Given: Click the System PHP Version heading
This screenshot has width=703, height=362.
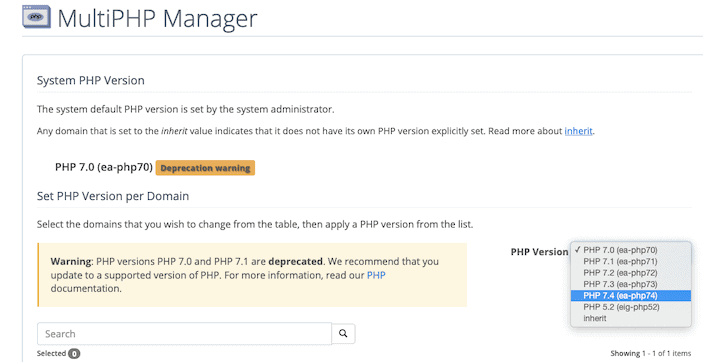Looking at the screenshot, I should click(x=91, y=80).
